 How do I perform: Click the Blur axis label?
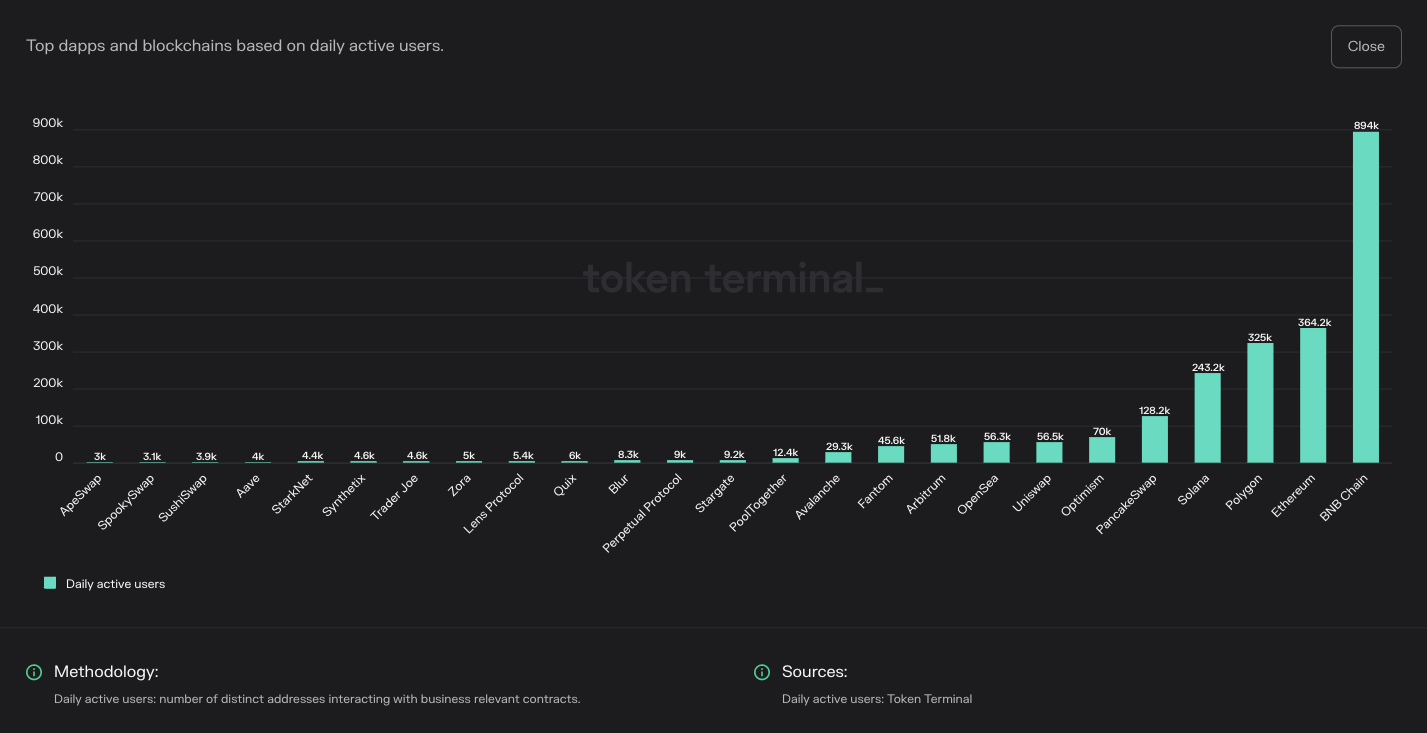pyautogui.click(x=620, y=485)
